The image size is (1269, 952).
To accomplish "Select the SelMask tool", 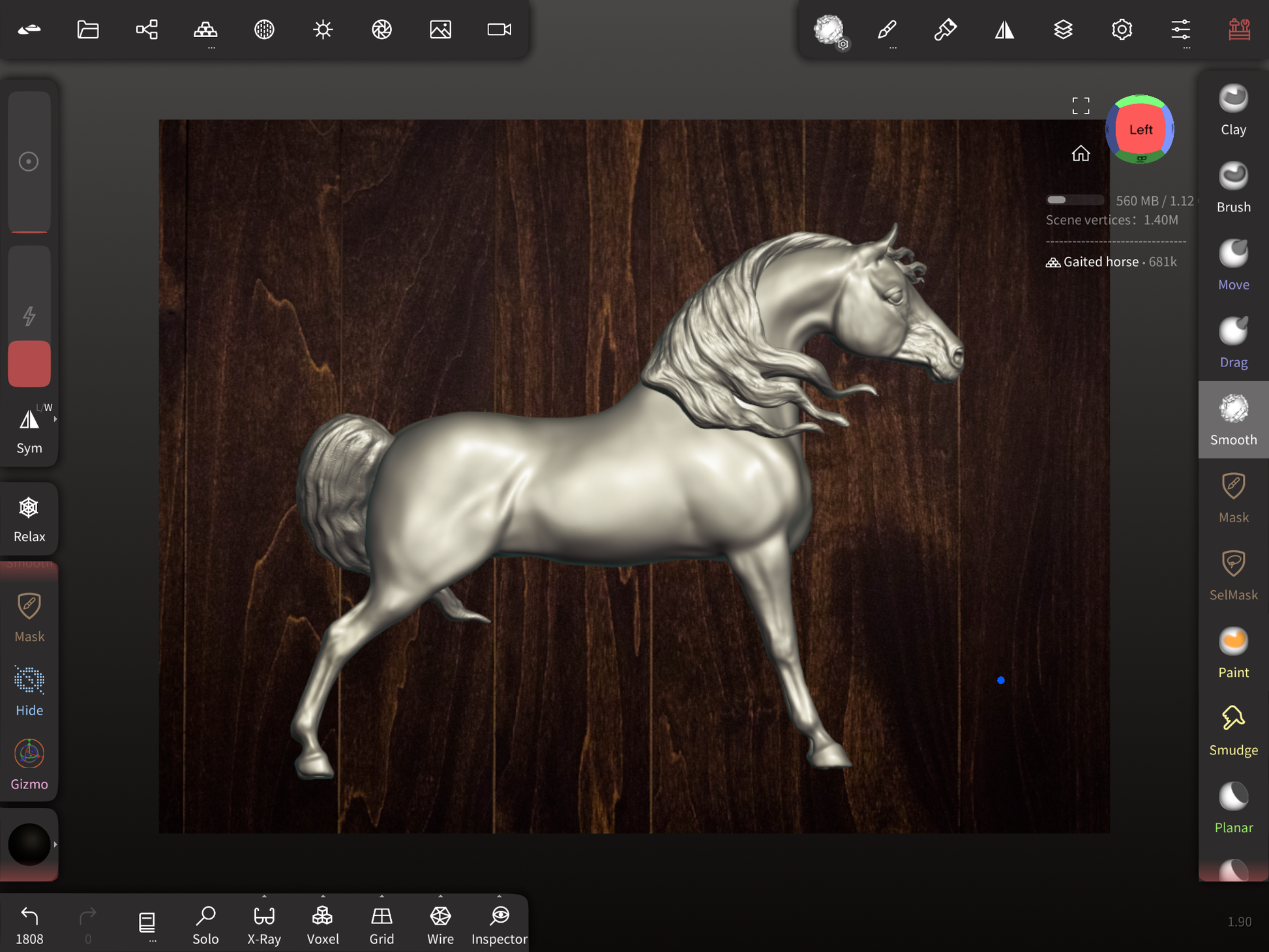I will [1232, 575].
